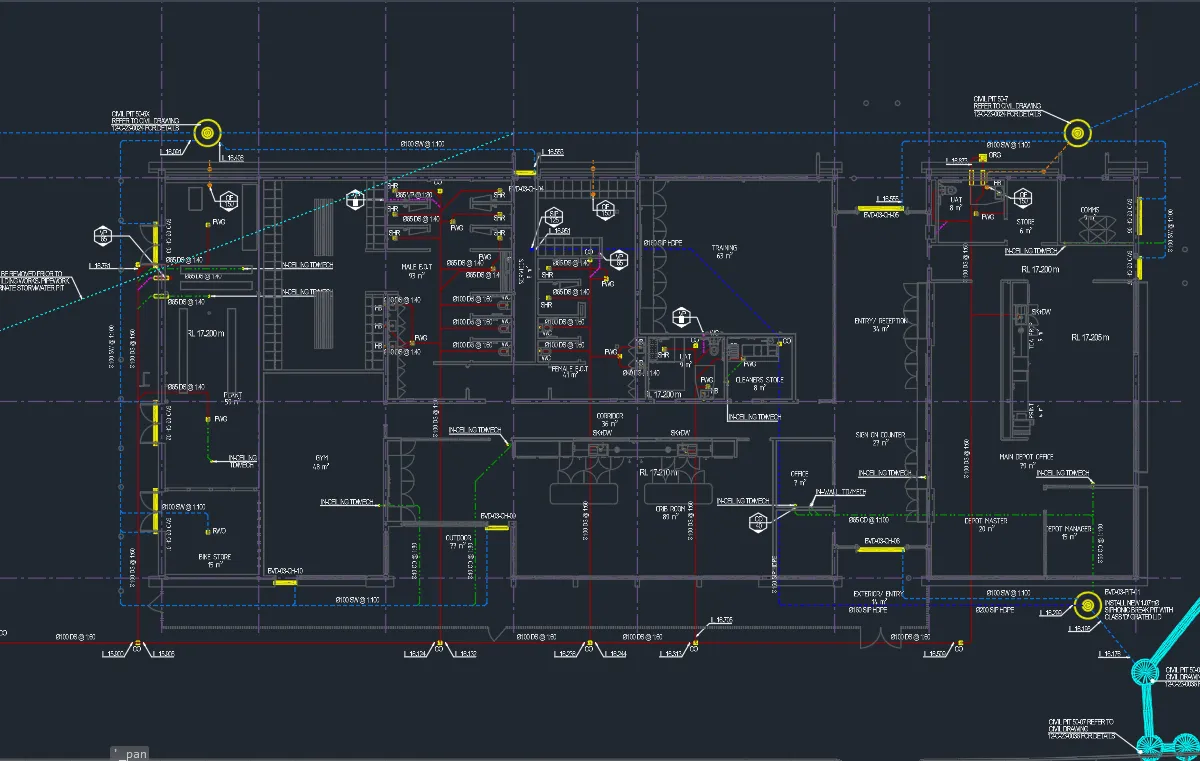The width and height of the screenshot is (1200, 761).
Task: Click the LAT 9 m² room label
Action: pyautogui.click(x=686, y=360)
